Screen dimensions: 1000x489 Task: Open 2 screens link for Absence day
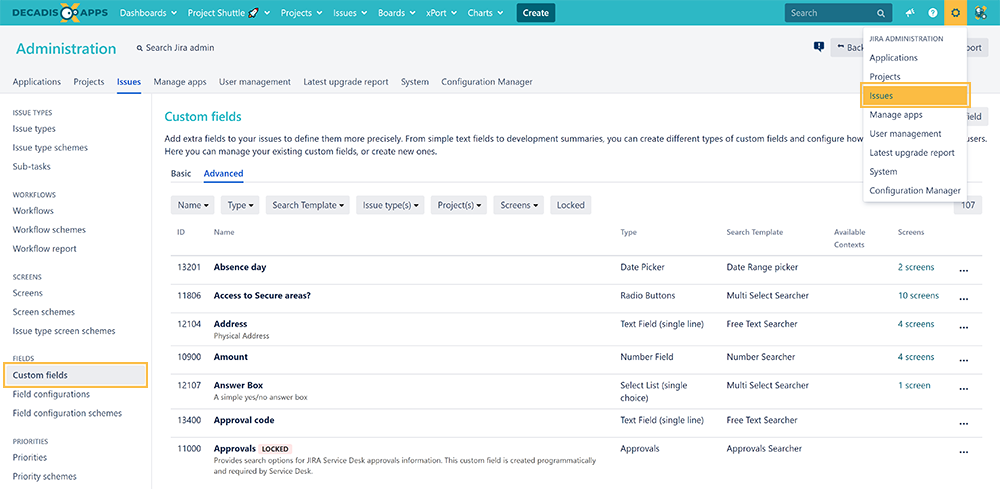coord(916,267)
